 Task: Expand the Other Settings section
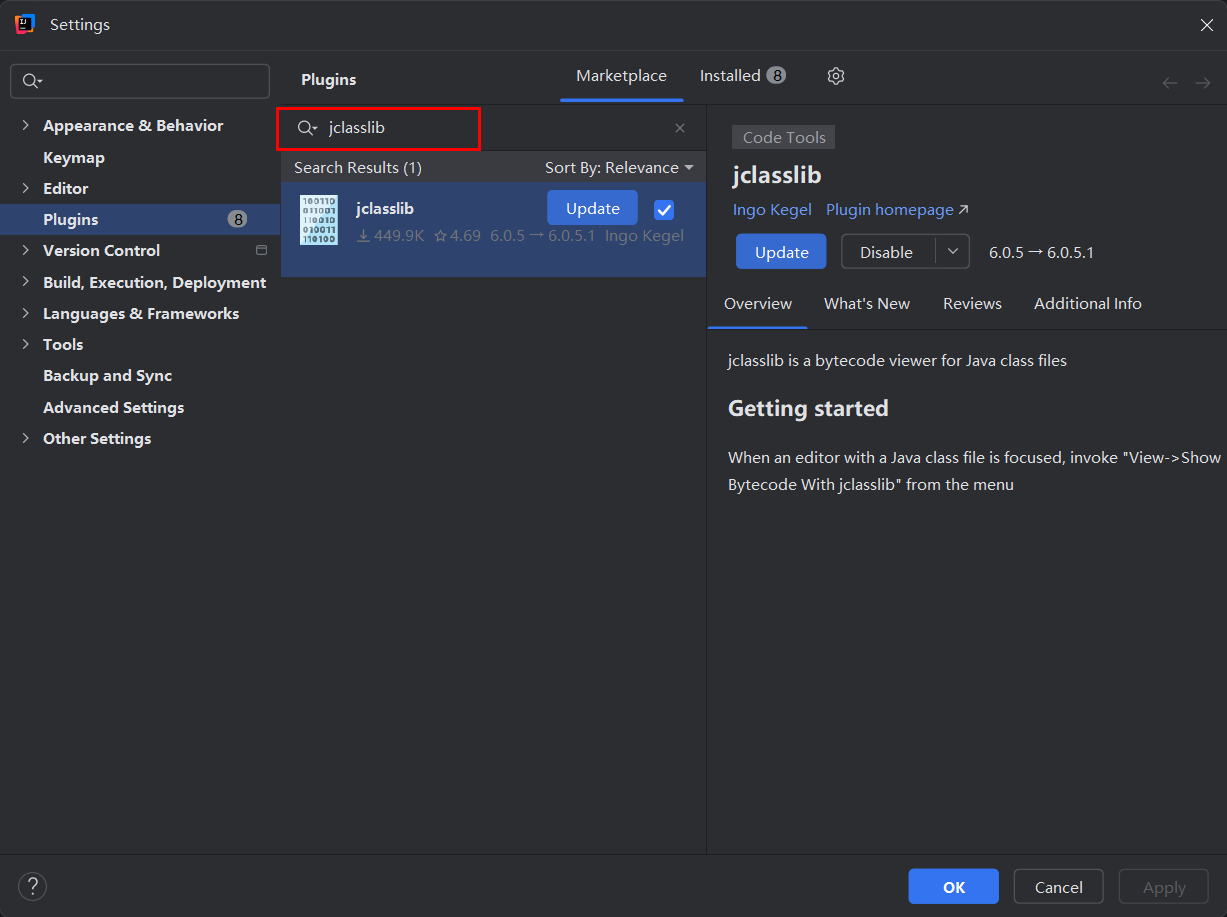(26, 438)
